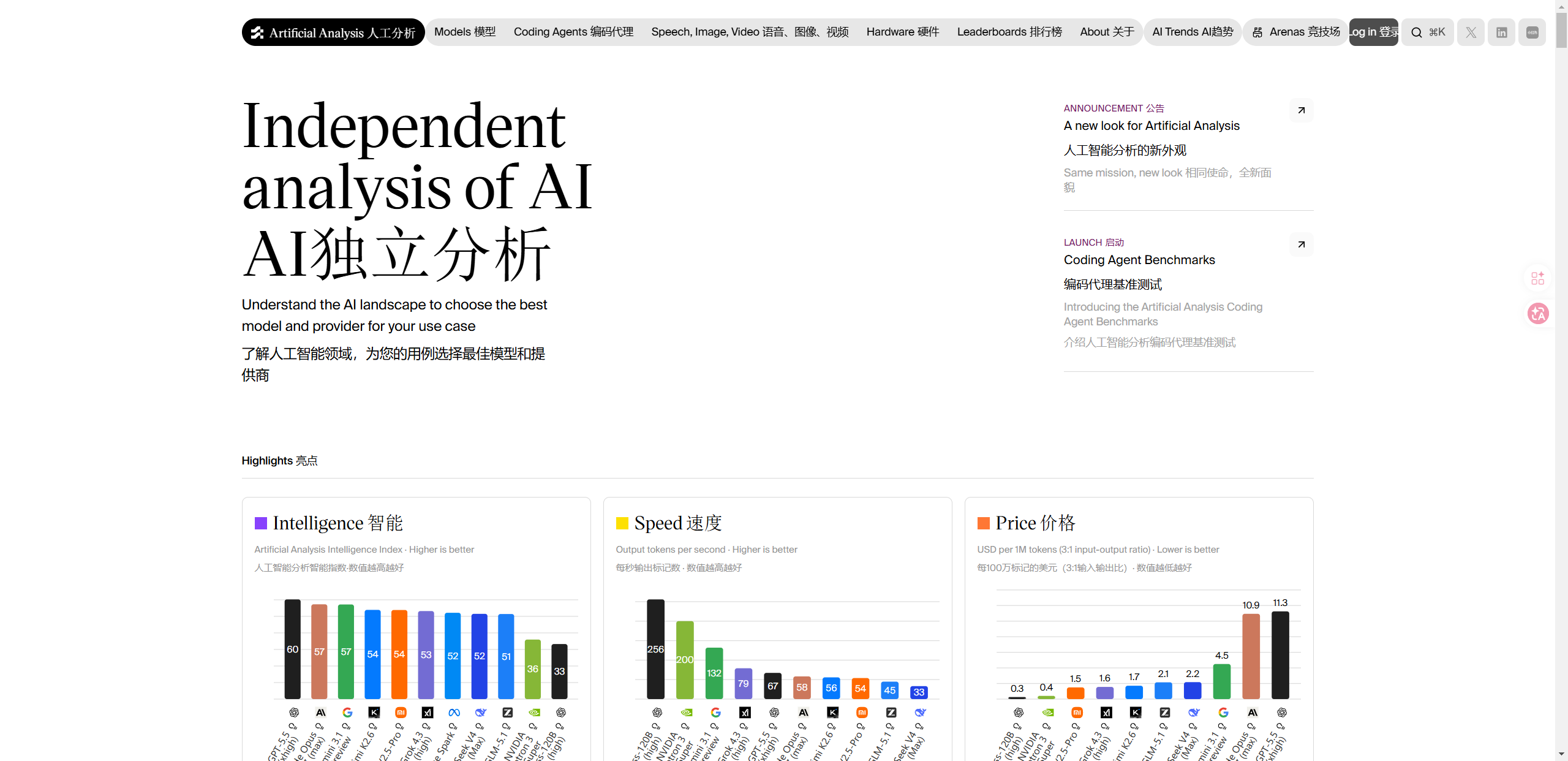The height and width of the screenshot is (761, 1568).
Task: Click the 'Speed 速度' chart title
Action: click(x=678, y=523)
